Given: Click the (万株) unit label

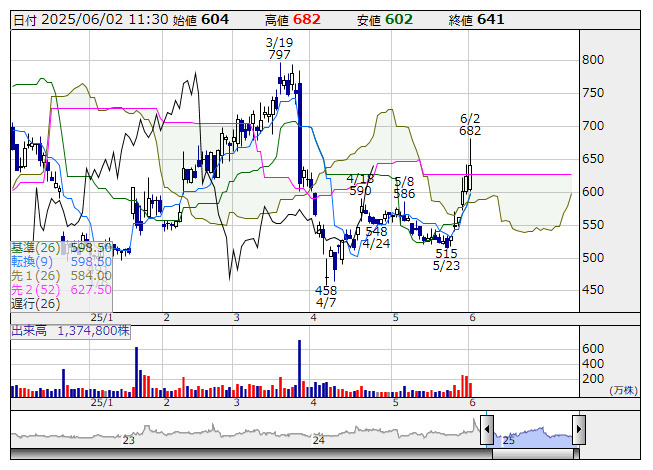Looking at the screenshot, I should click(x=623, y=390).
